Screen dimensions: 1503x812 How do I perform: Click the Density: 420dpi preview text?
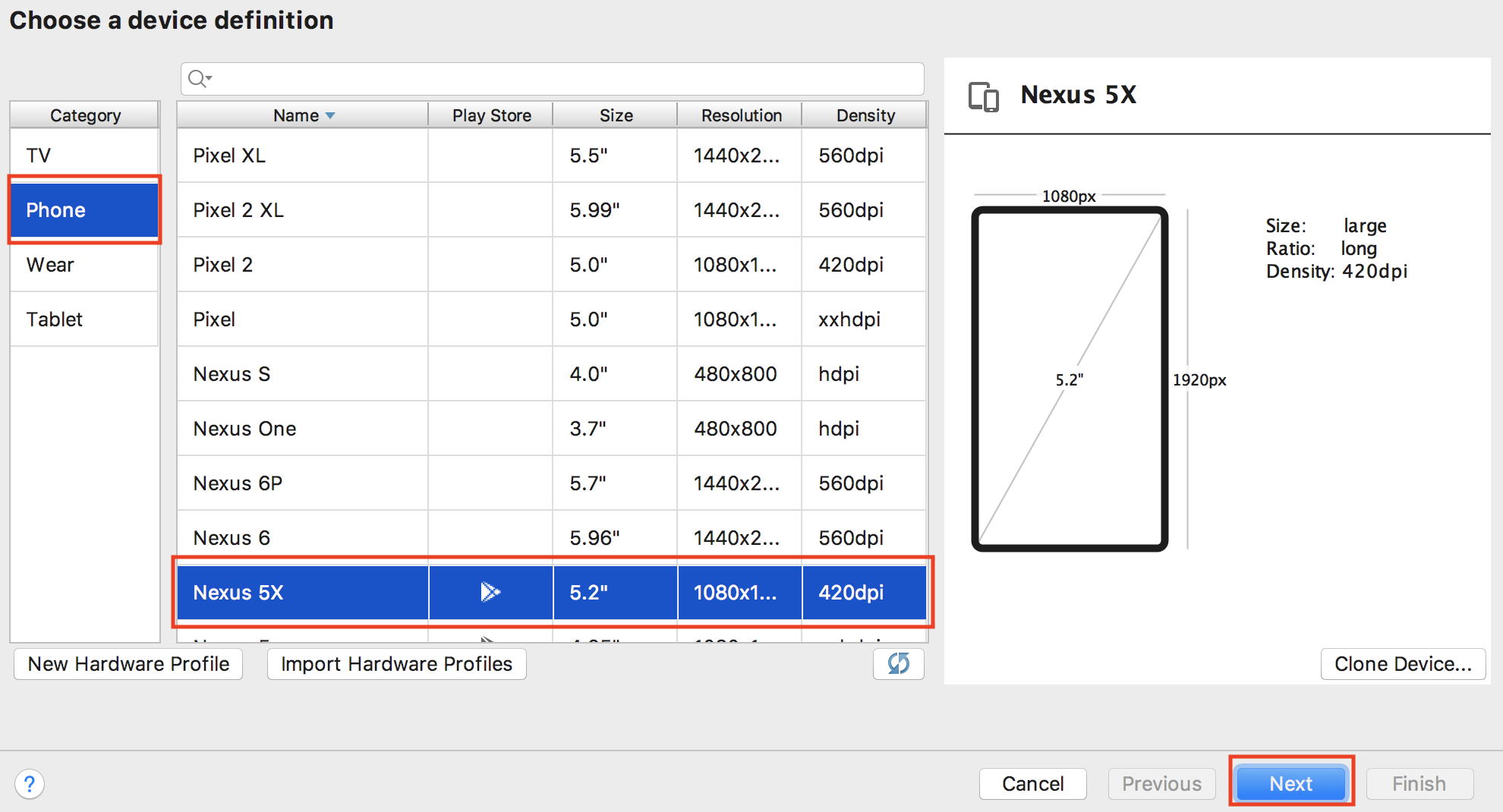coord(1336,272)
